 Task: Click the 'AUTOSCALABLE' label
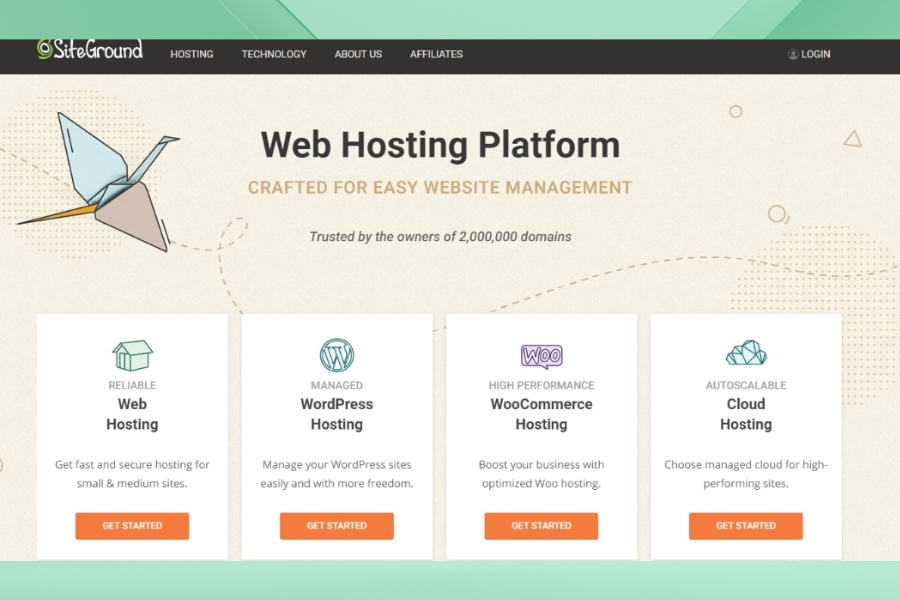(x=746, y=385)
